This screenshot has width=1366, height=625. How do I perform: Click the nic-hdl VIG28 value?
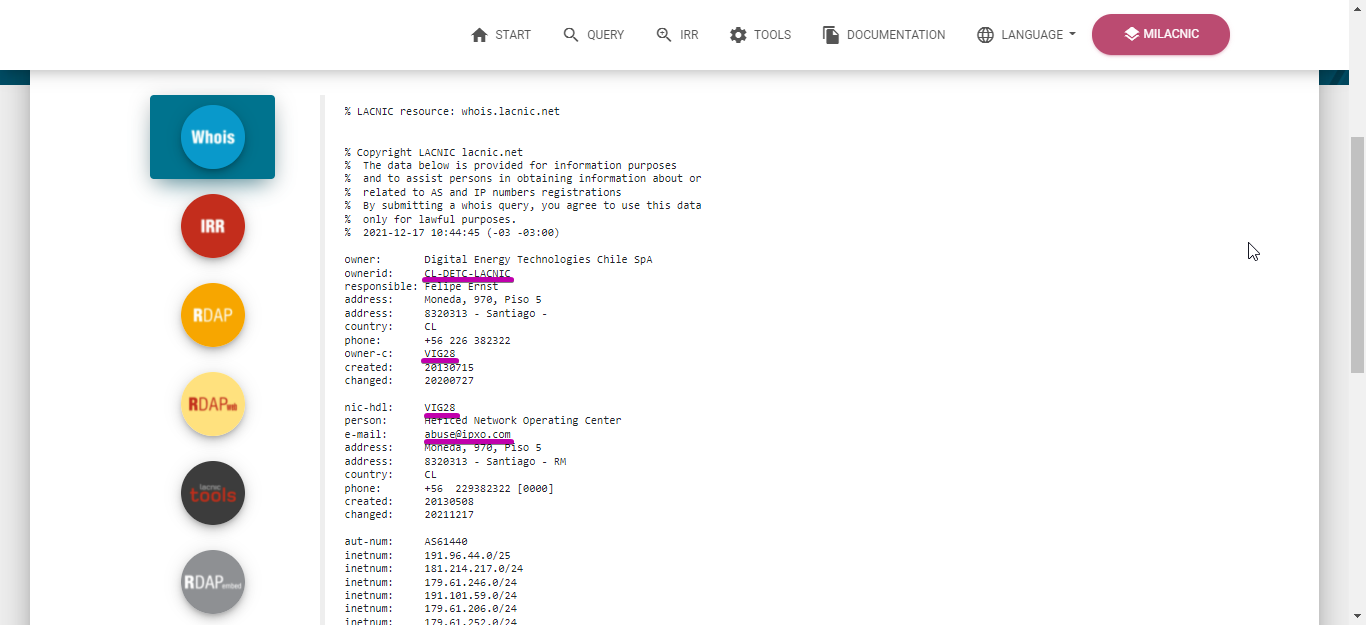pyautogui.click(x=439, y=408)
